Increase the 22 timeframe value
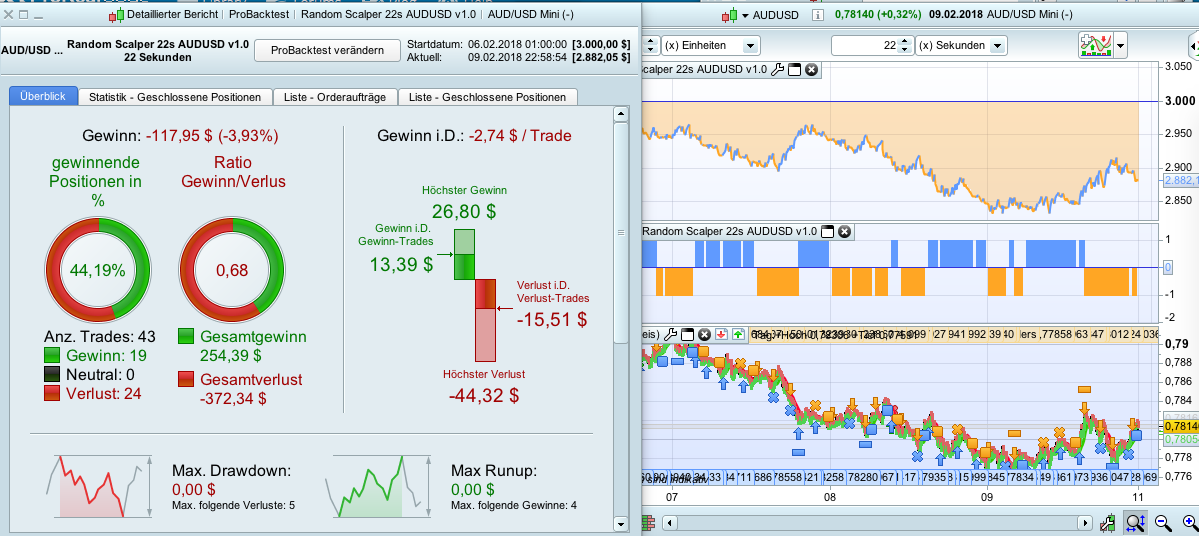 click(905, 41)
